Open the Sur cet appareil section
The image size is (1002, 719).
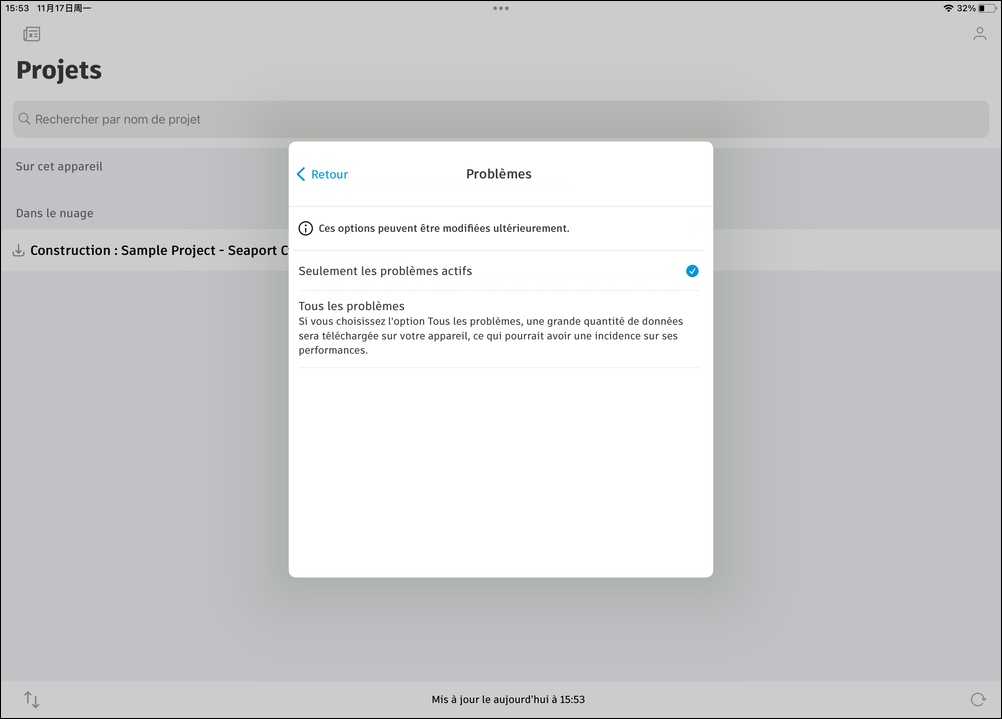59,166
